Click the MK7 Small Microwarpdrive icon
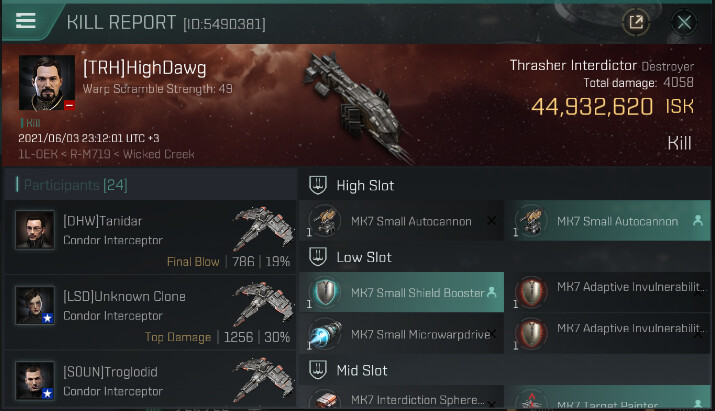 (x=325, y=334)
